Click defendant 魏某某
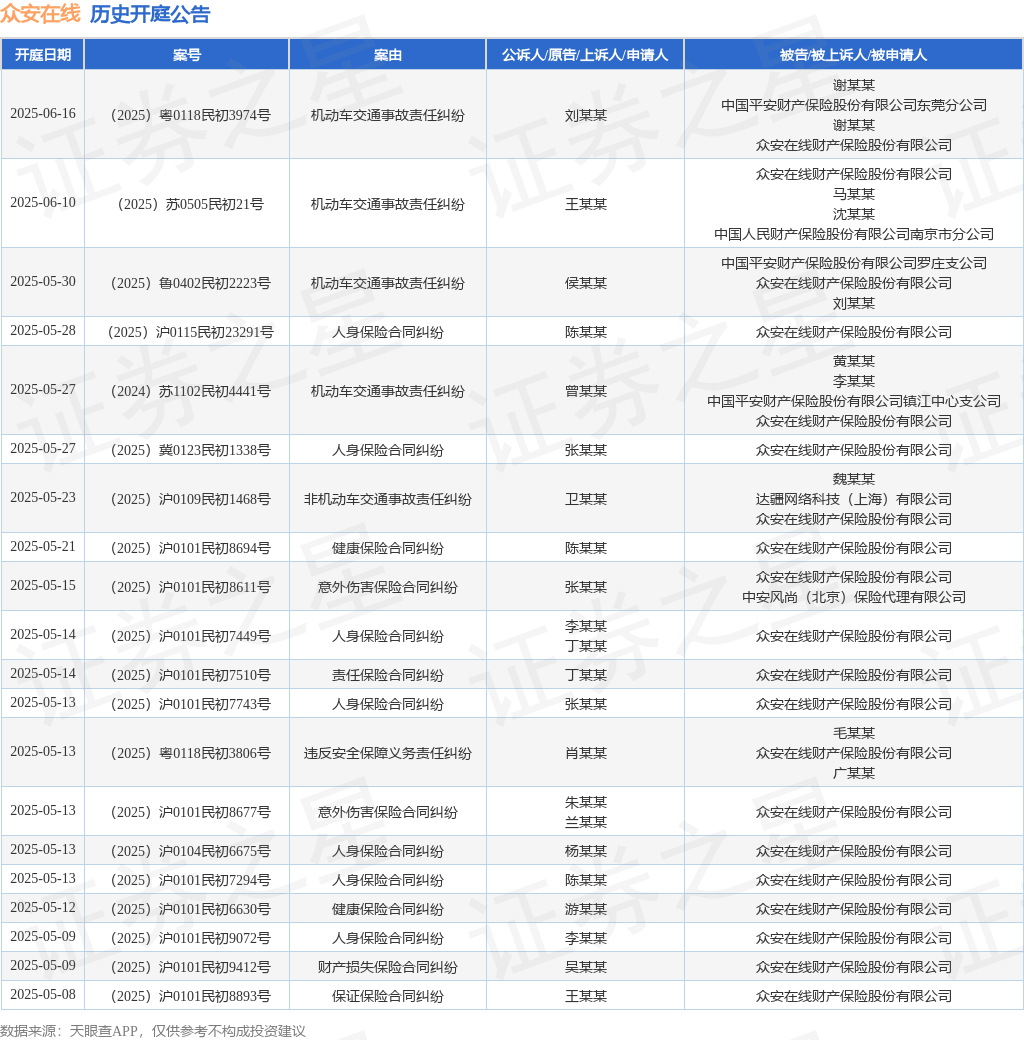The image size is (1024, 1040). [854, 480]
